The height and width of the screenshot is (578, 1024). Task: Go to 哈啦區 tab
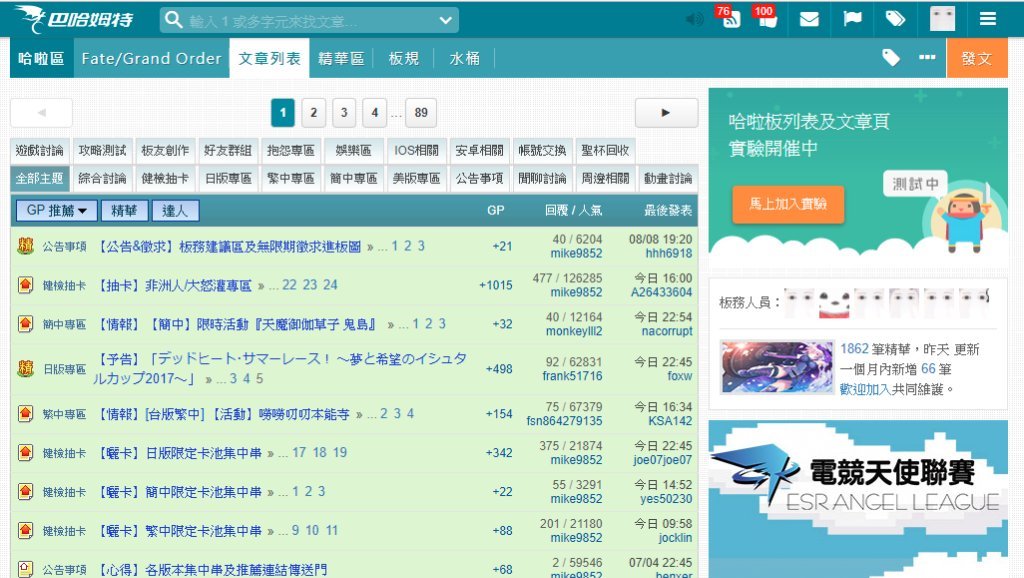click(x=42, y=58)
